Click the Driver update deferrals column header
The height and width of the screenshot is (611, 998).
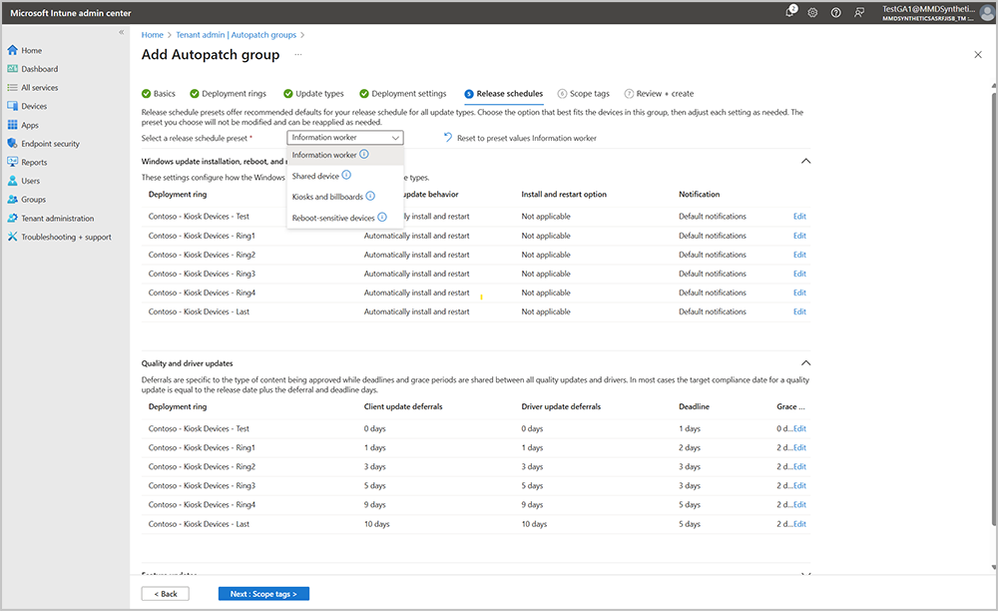[x=561, y=407]
